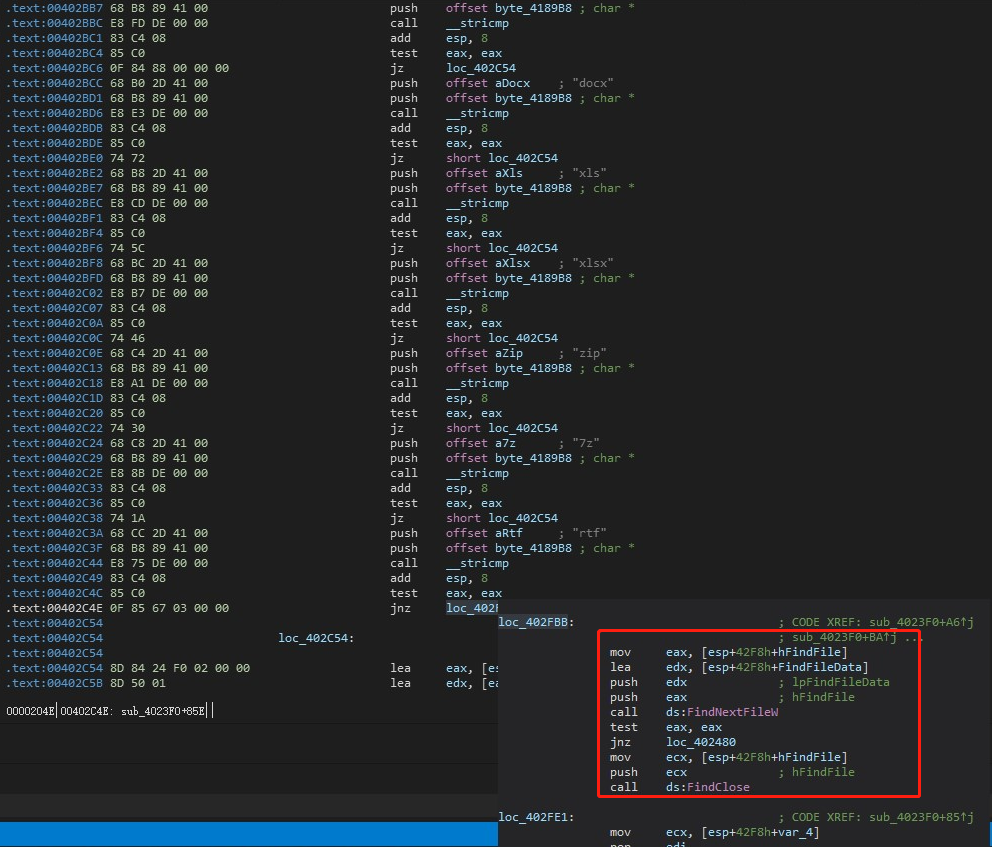Select the "loc_402FE1:" label in popup
Image resolution: width=992 pixels, height=847 pixels.
coord(536,817)
